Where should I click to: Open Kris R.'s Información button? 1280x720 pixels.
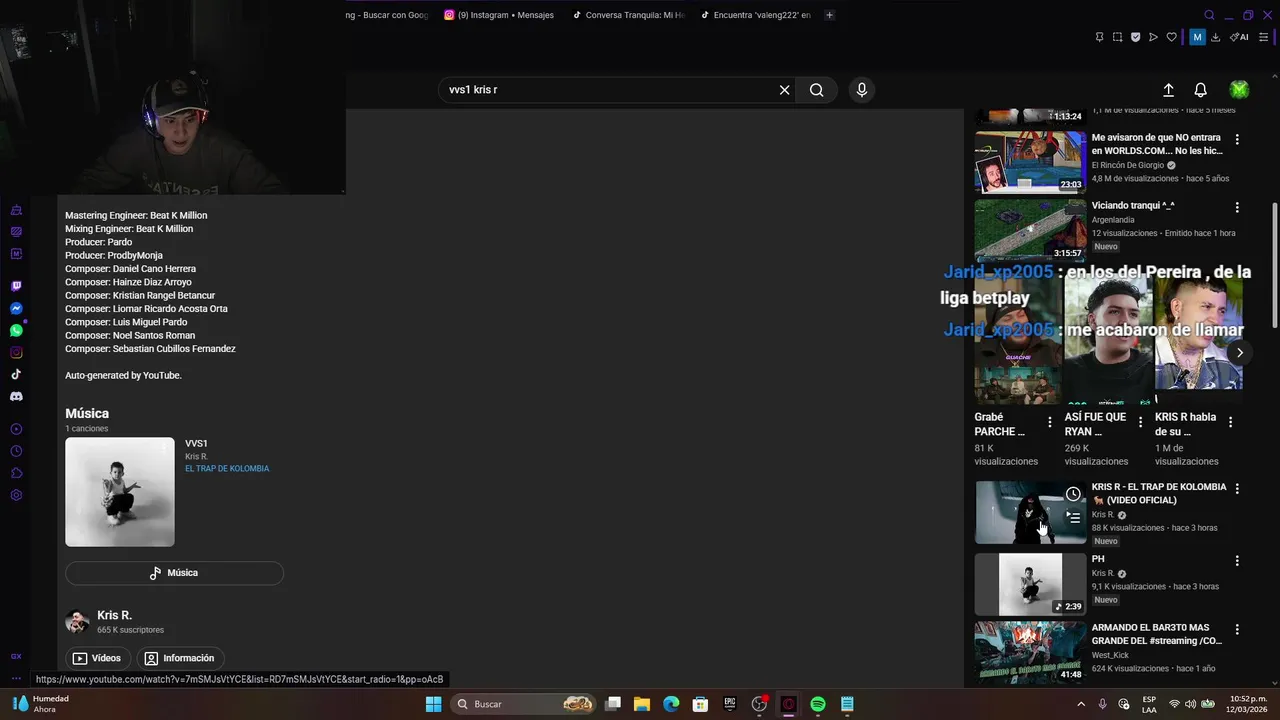tap(180, 658)
